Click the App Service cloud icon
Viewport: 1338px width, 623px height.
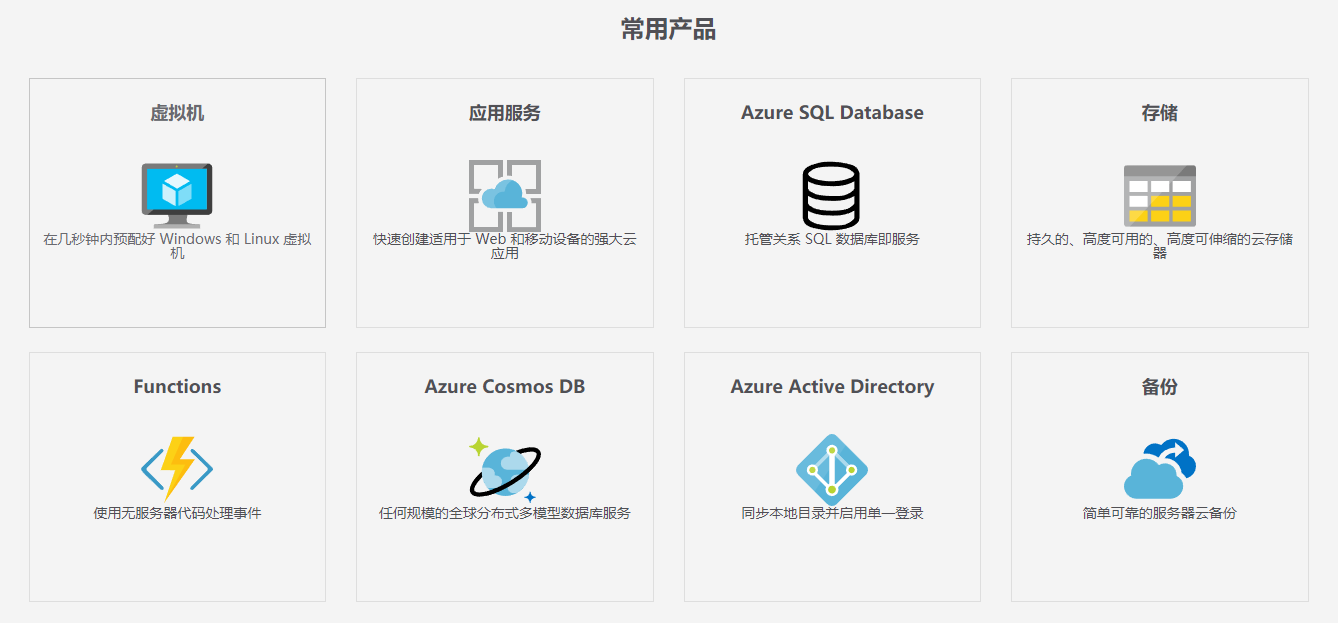(505, 195)
